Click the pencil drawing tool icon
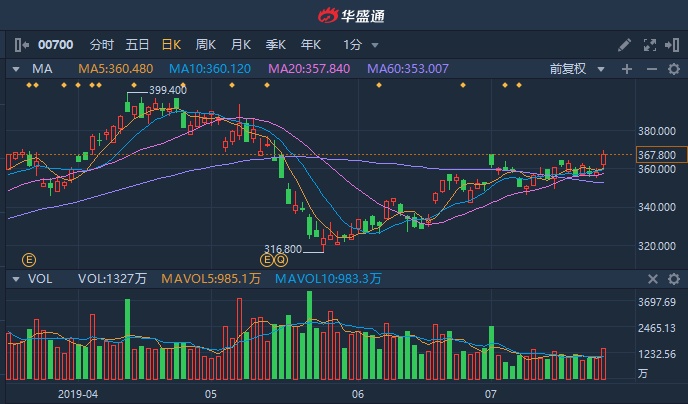 click(x=625, y=45)
